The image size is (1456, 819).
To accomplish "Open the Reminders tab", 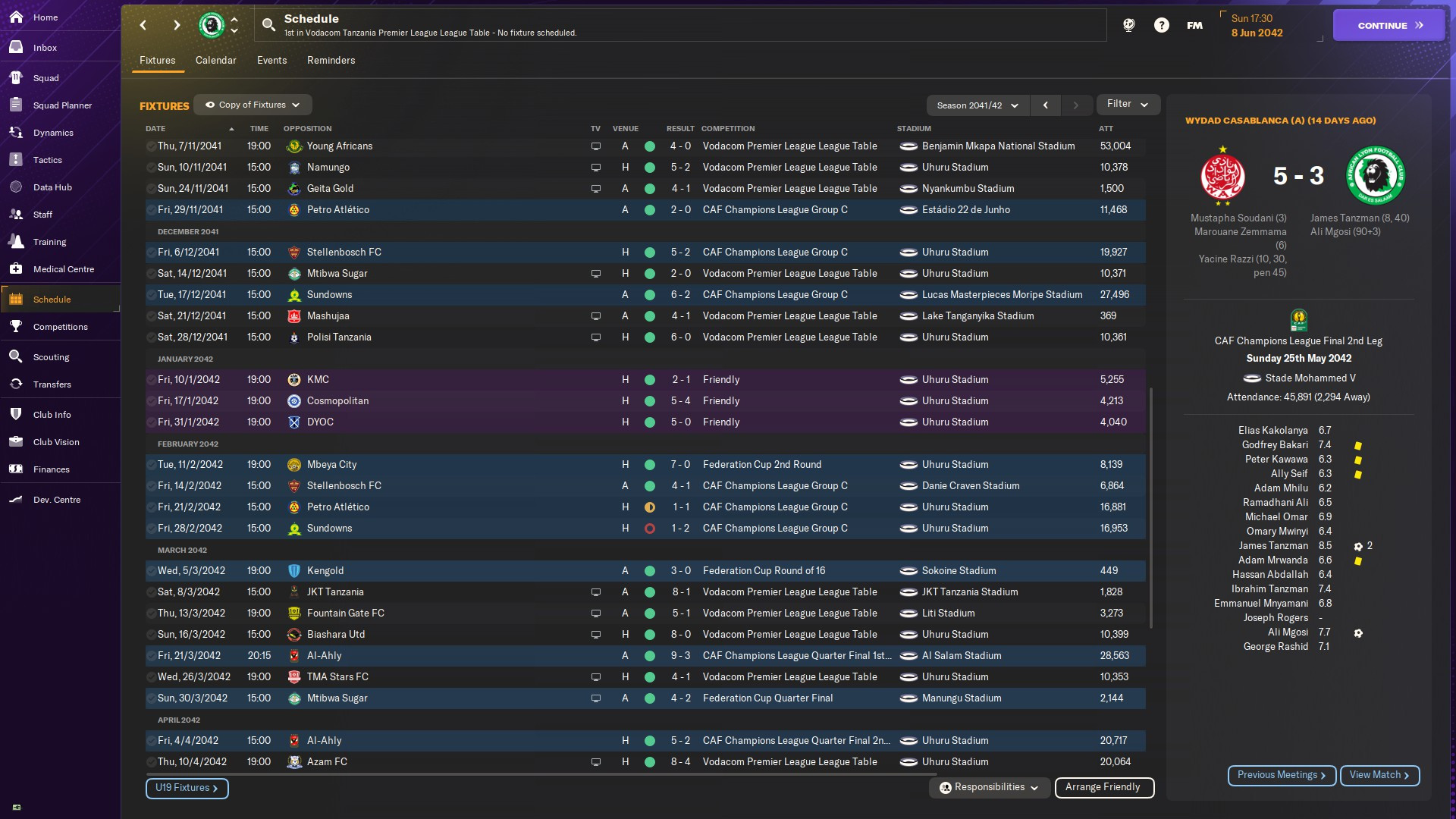I will pyautogui.click(x=331, y=60).
